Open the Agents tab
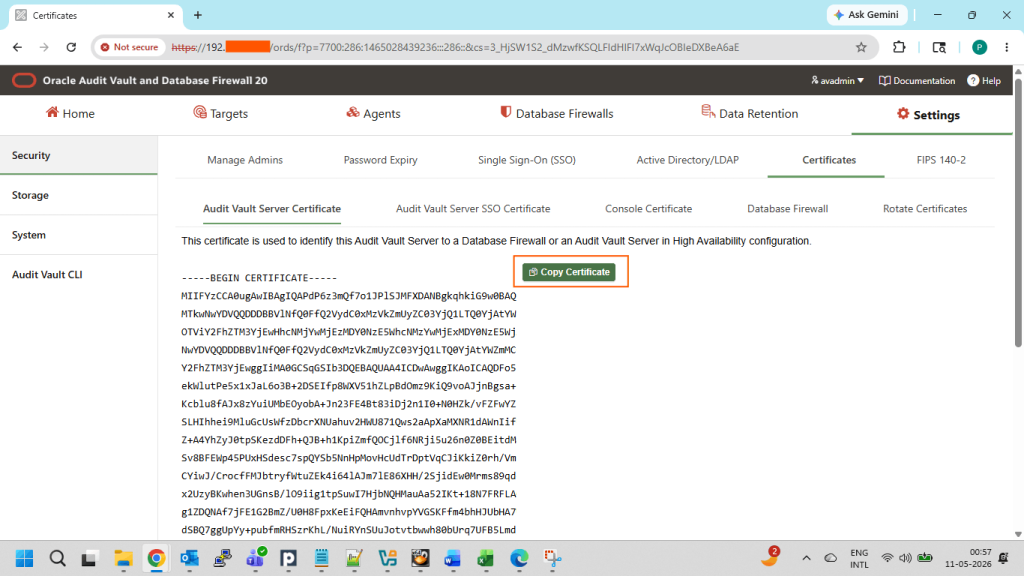1024x576 pixels. (x=373, y=114)
